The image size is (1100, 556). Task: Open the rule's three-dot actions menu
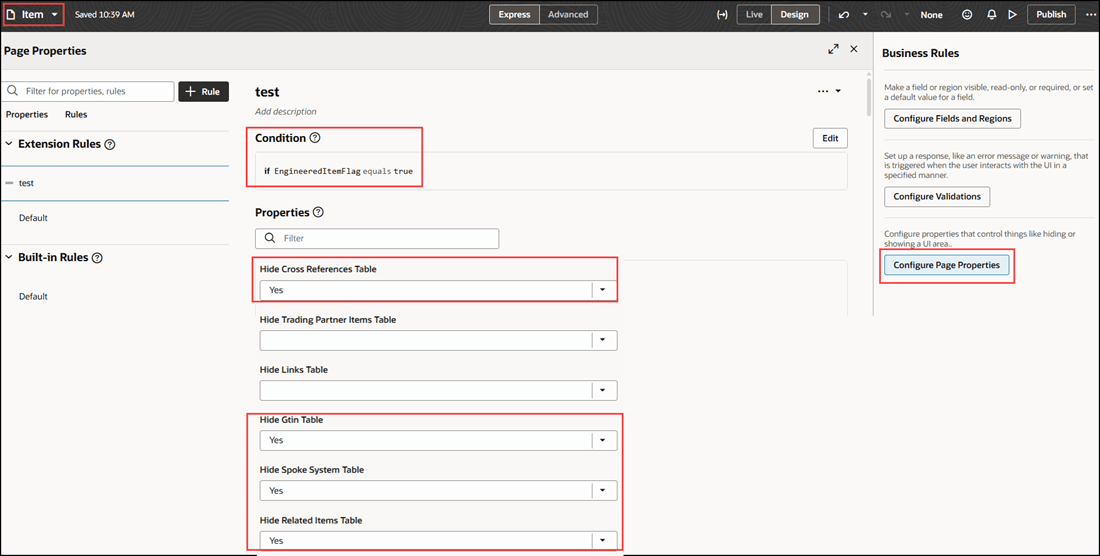[x=823, y=91]
